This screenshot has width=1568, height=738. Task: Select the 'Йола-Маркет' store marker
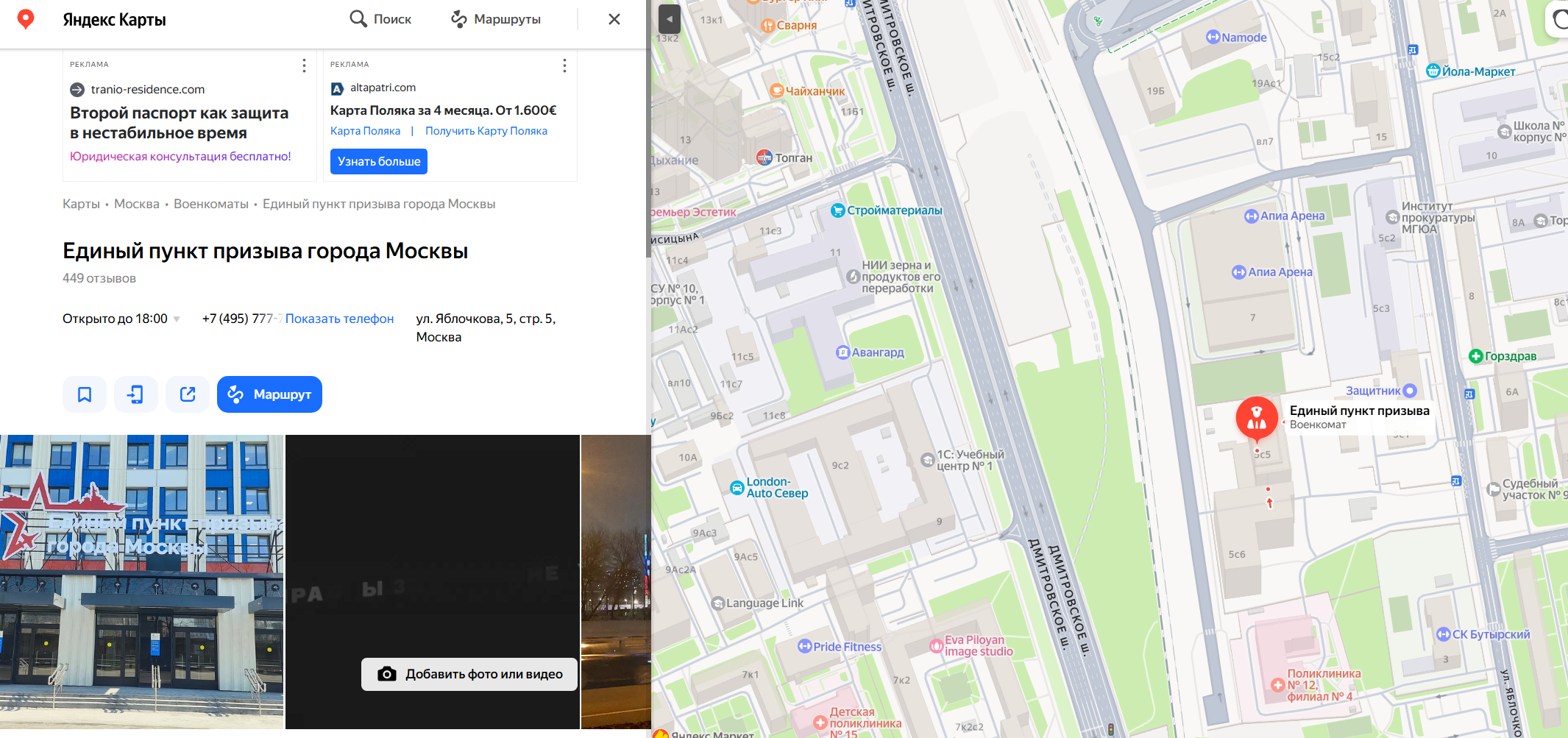(1433, 71)
